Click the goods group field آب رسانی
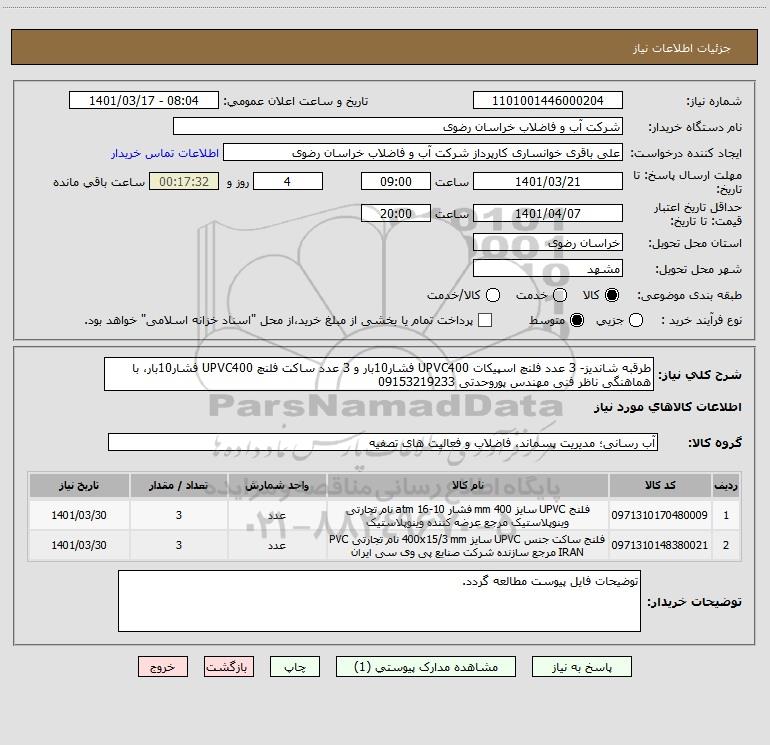770x745 pixels. click(x=383, y=442)
